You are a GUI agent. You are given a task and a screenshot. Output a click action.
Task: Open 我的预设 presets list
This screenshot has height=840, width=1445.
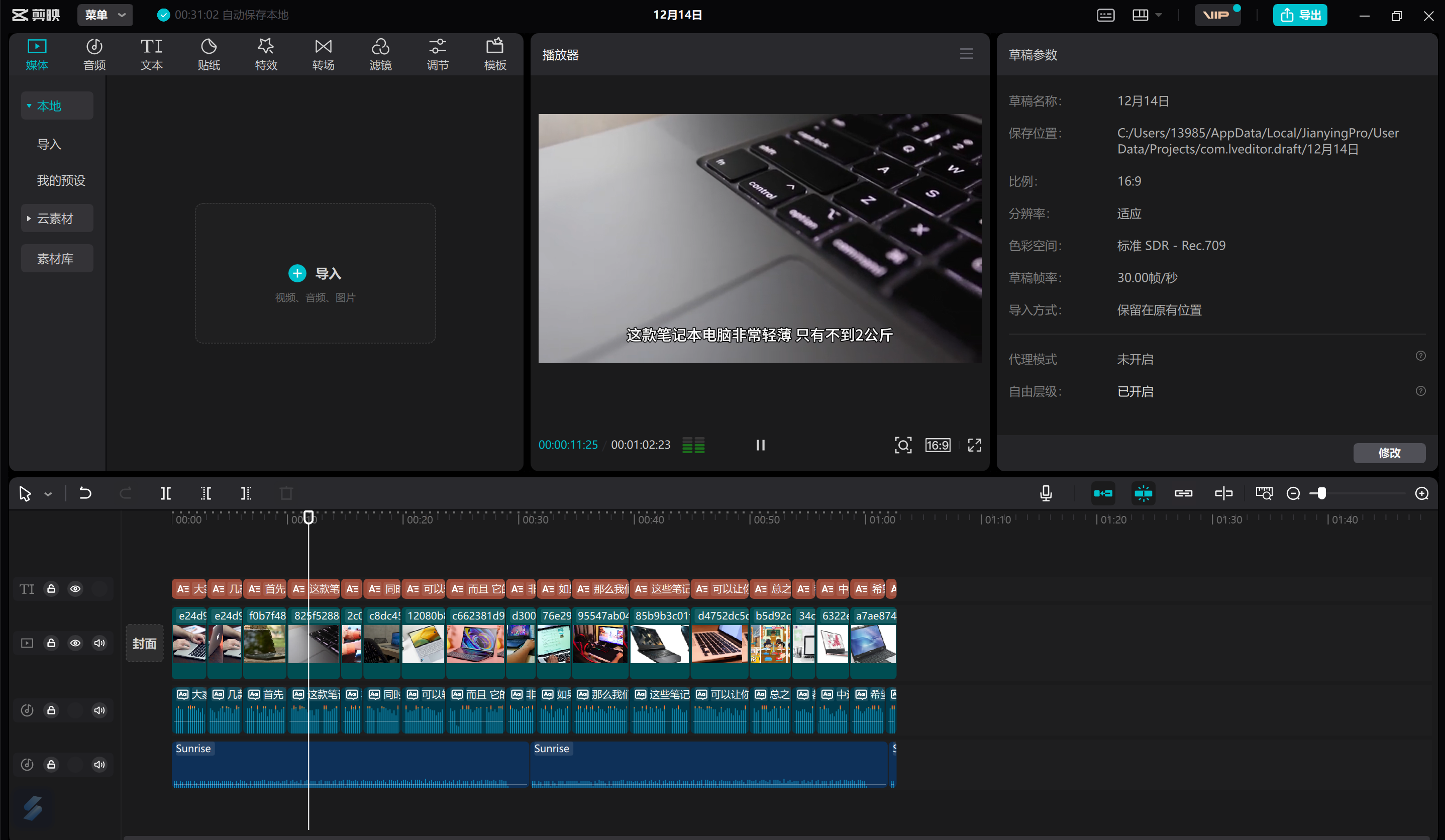point(61,180)
